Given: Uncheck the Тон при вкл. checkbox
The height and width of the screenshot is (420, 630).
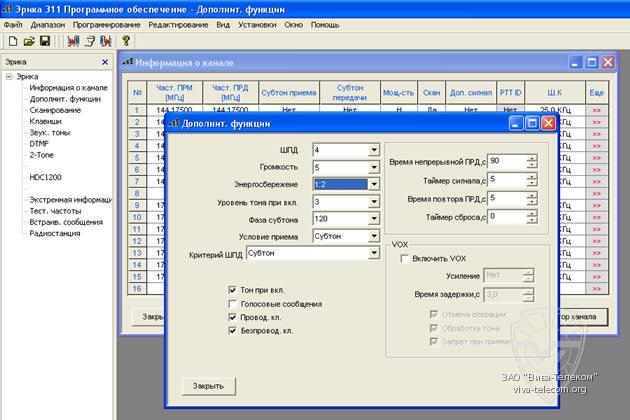Looking at the screenshot, I should point(233,290).
